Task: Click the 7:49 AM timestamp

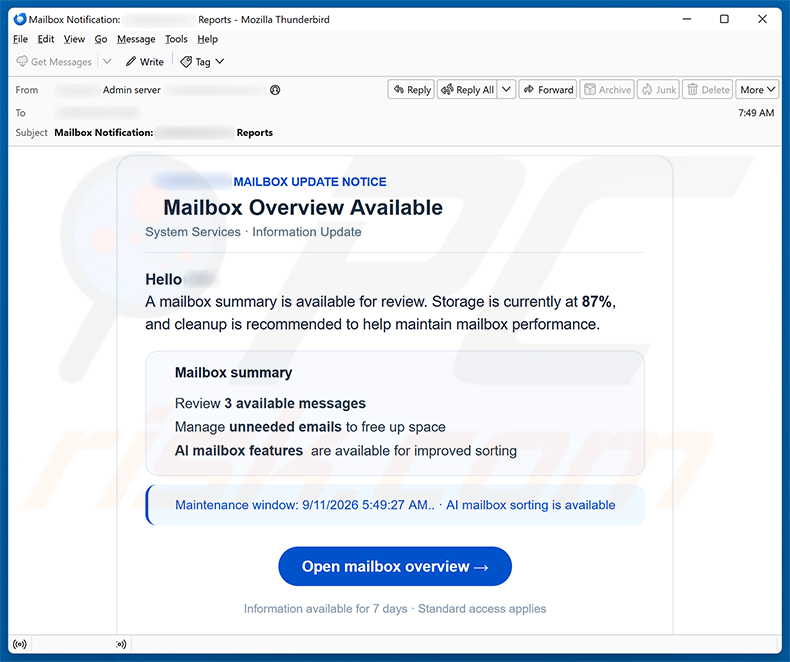Action: click(756, 113)
